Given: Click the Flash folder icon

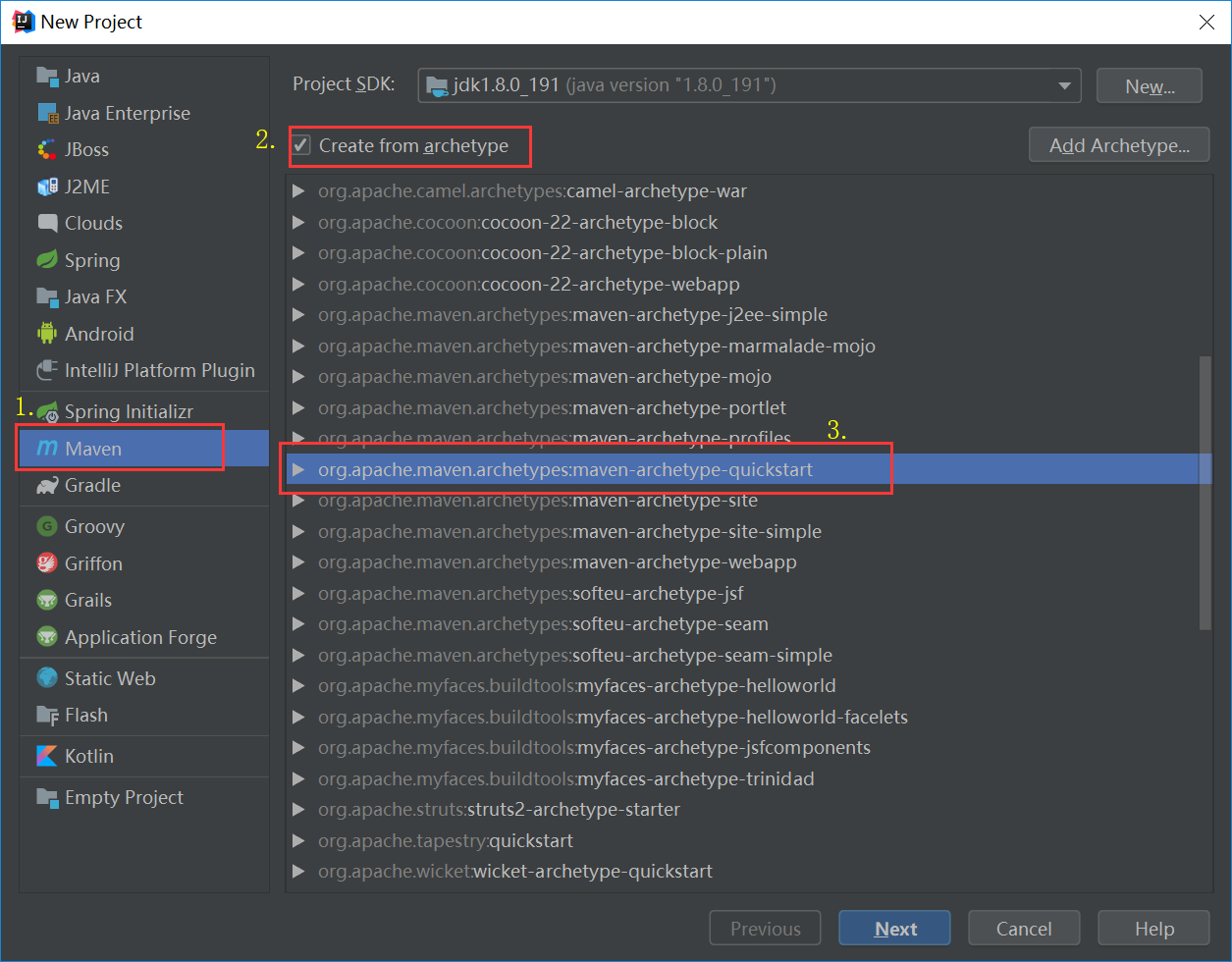Looking at the screenshot, I should pyautogui.click(x=47, y=715).
